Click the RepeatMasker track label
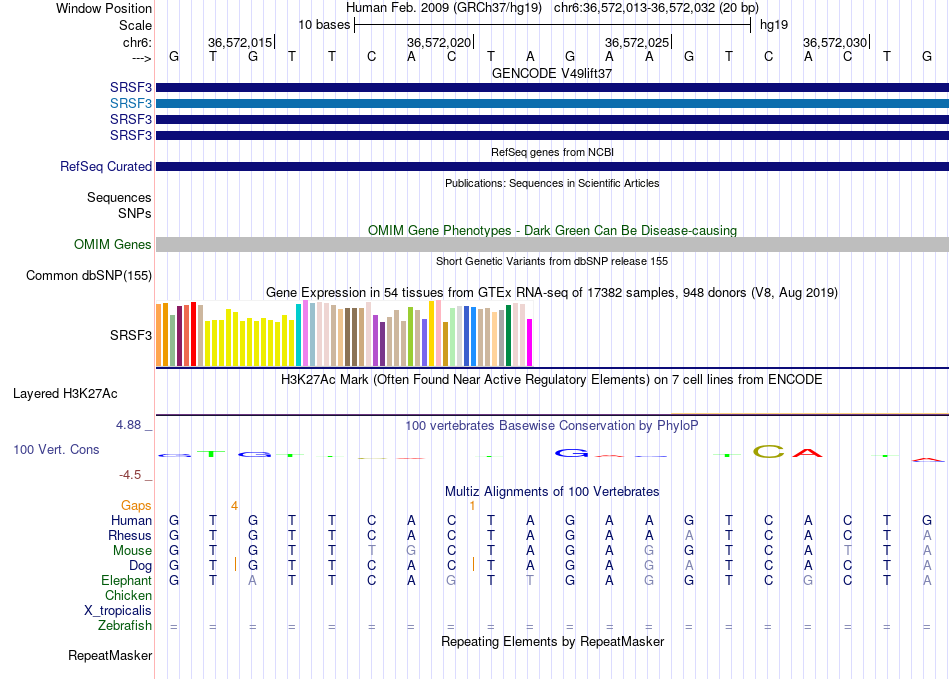This screenshot has height=679, width=950. tap(110, 655)
